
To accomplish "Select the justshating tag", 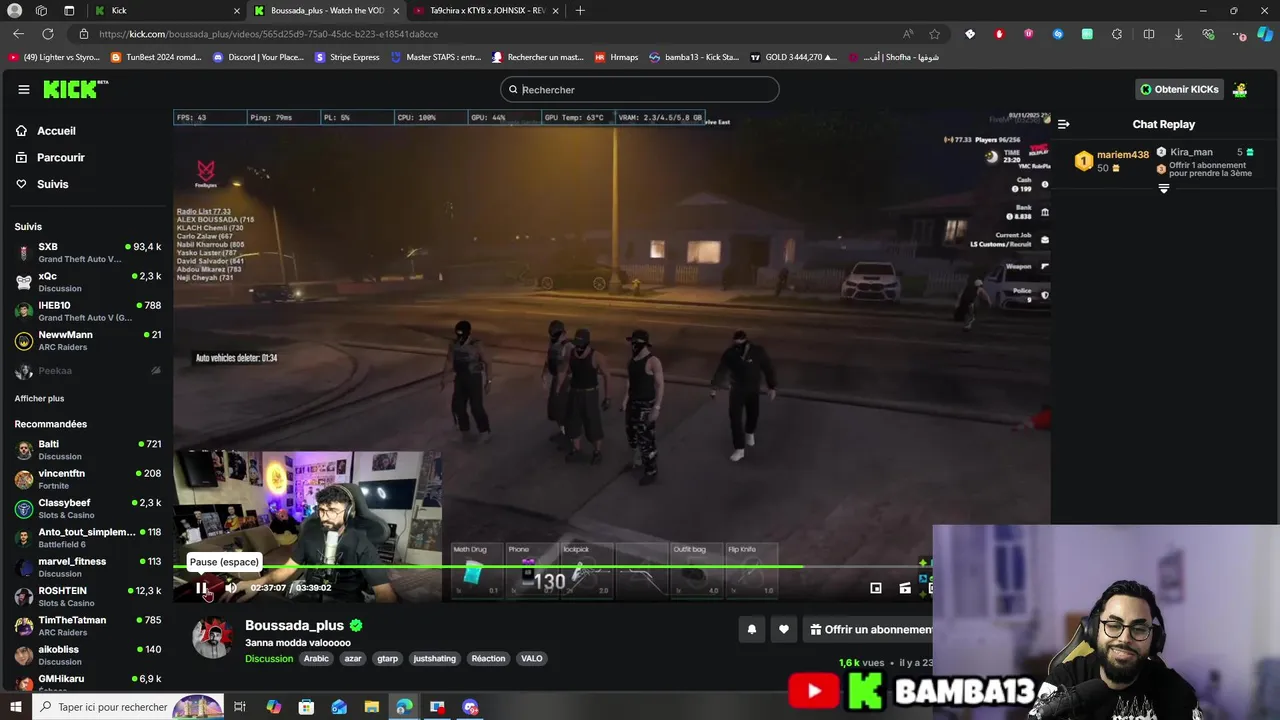I will point(434,658).
